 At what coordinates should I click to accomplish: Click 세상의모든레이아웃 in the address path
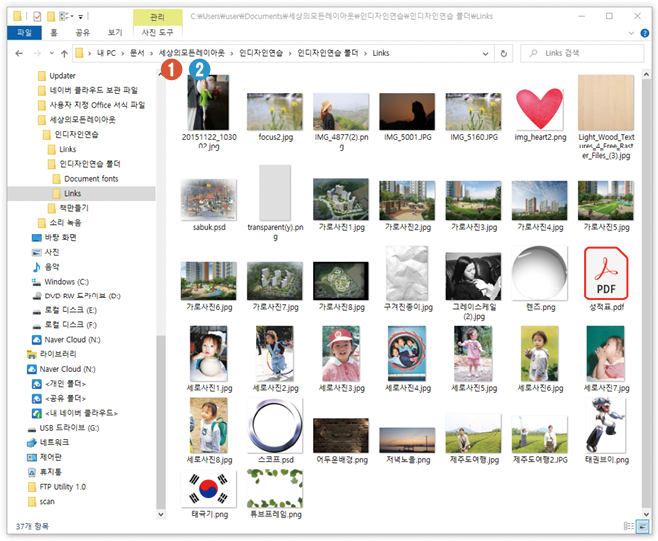192,53
